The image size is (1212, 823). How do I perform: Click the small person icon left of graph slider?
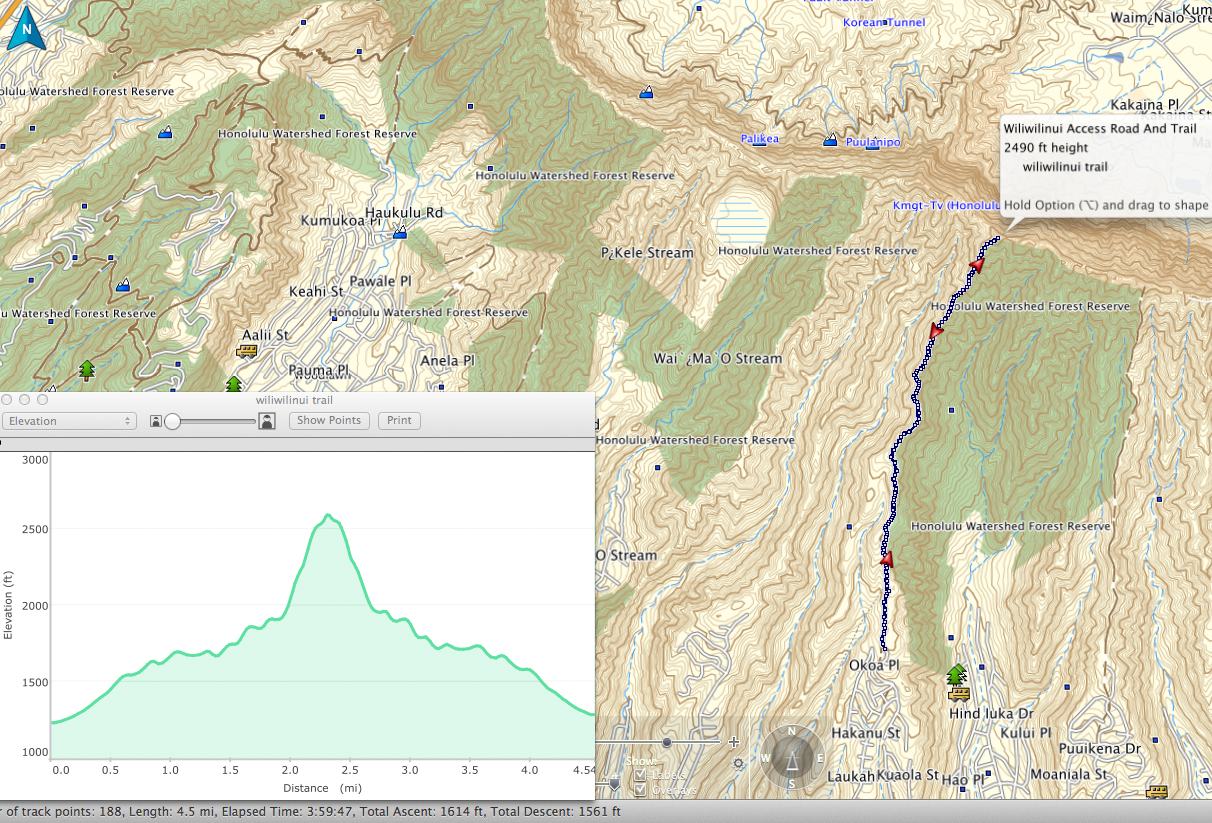pos(156,421)
